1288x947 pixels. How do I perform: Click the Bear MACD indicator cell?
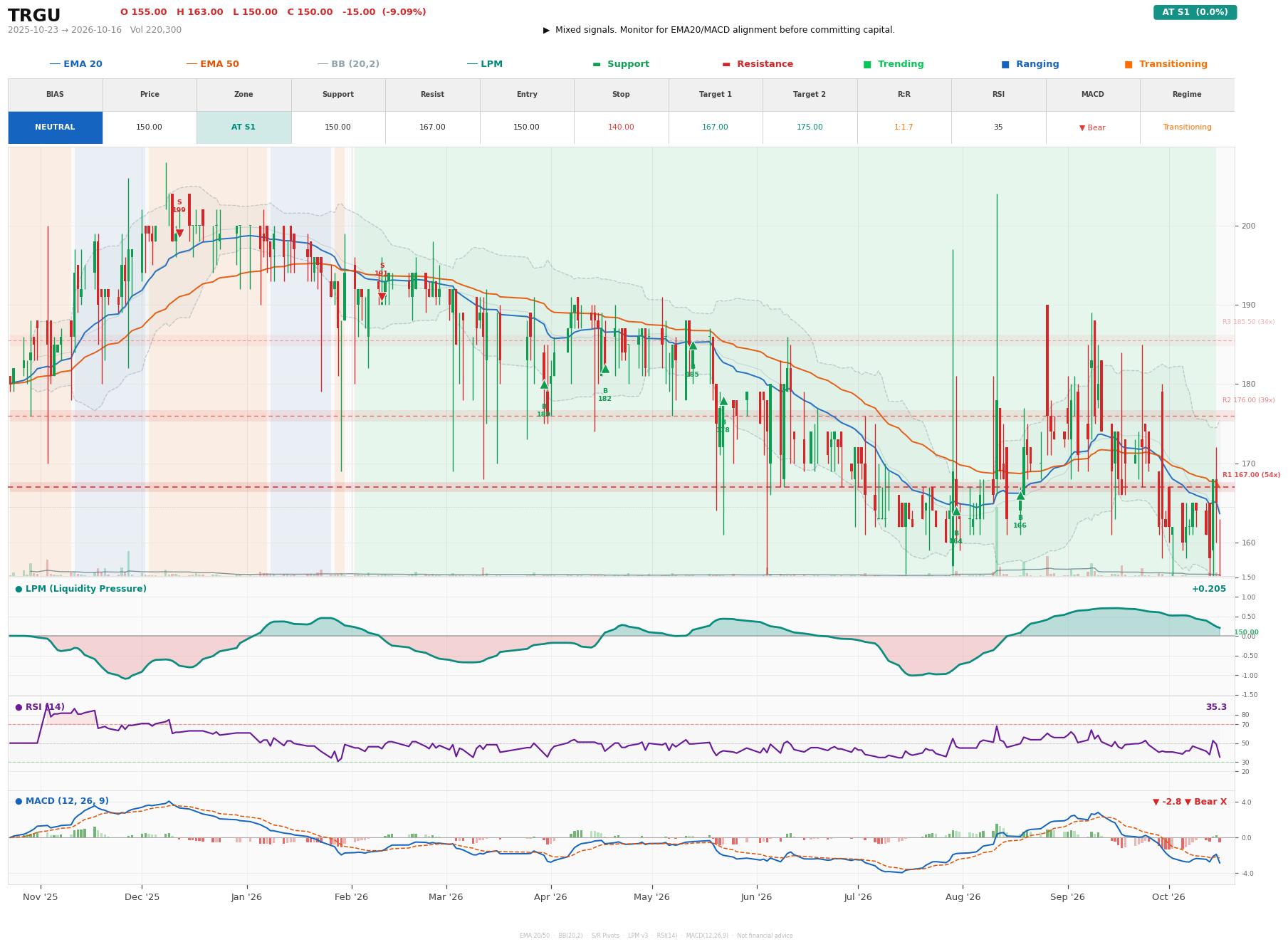tap(1092, 127)
